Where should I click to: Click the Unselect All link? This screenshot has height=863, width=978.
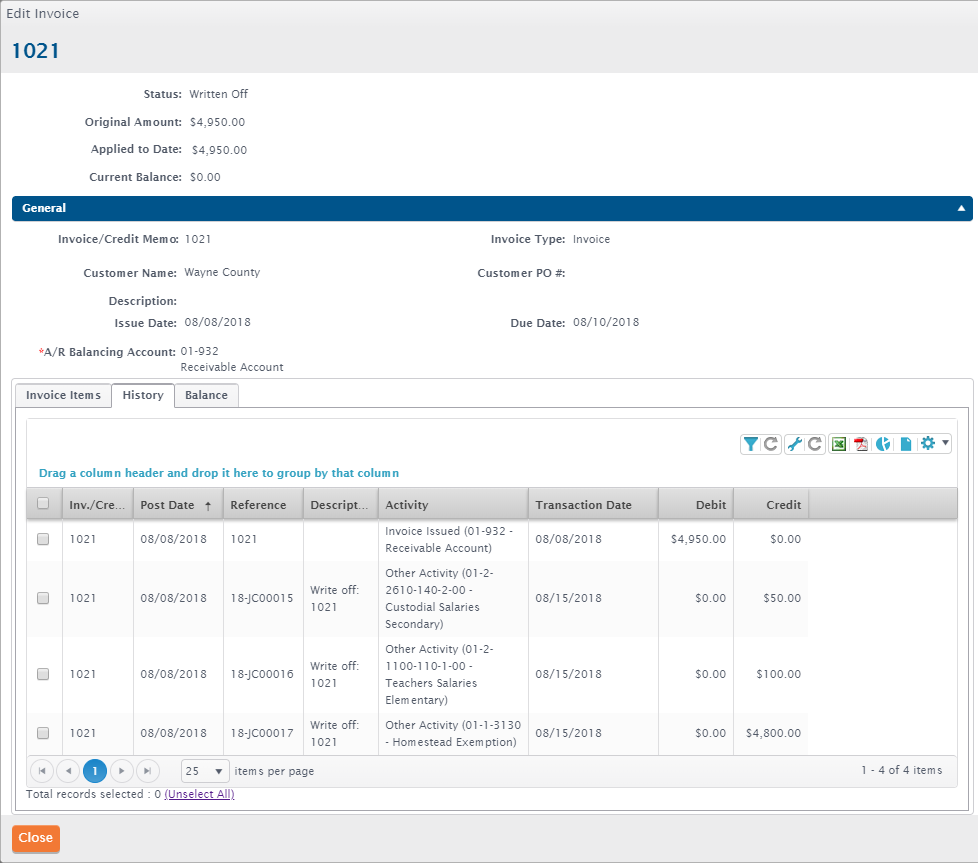click(200, 794)
